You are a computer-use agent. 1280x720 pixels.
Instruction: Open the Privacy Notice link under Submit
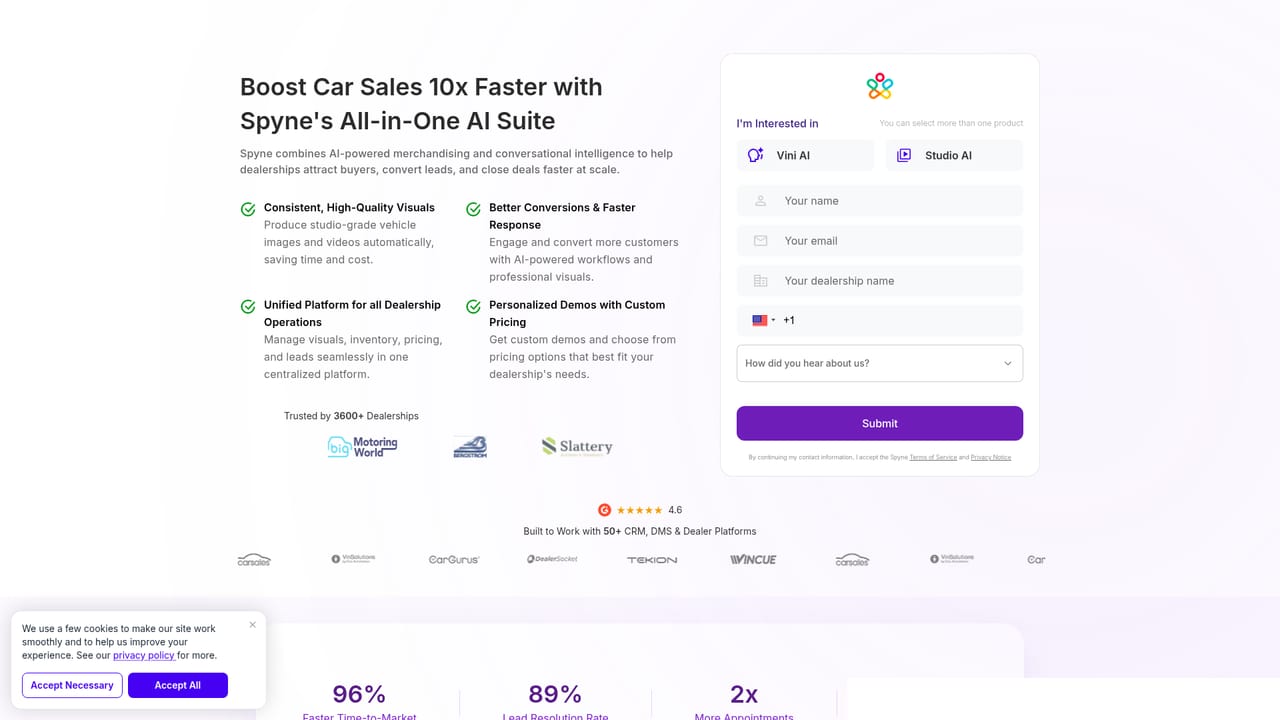click(x=991, y=457)
